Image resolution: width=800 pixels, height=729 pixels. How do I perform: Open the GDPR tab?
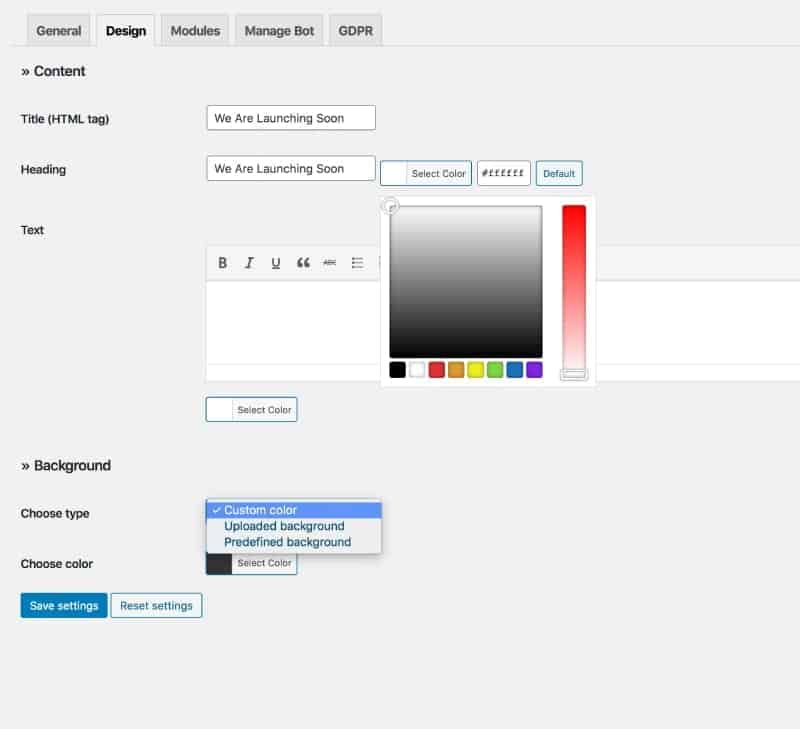tap(355, 30)
